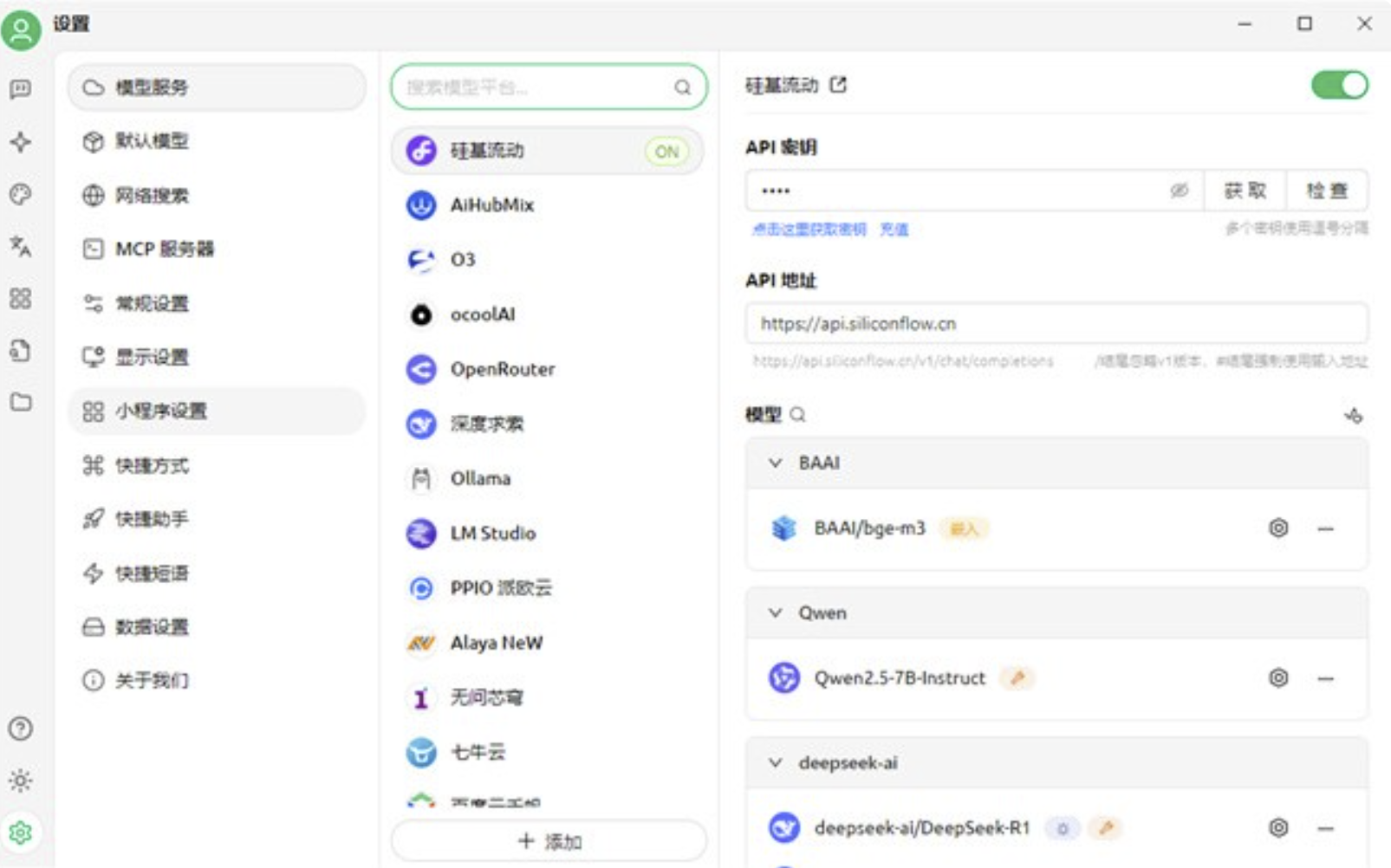This screenshot has height=868, width=1391.
Task: Select OpenRouter in the provider list
Action: pos(502,369)
